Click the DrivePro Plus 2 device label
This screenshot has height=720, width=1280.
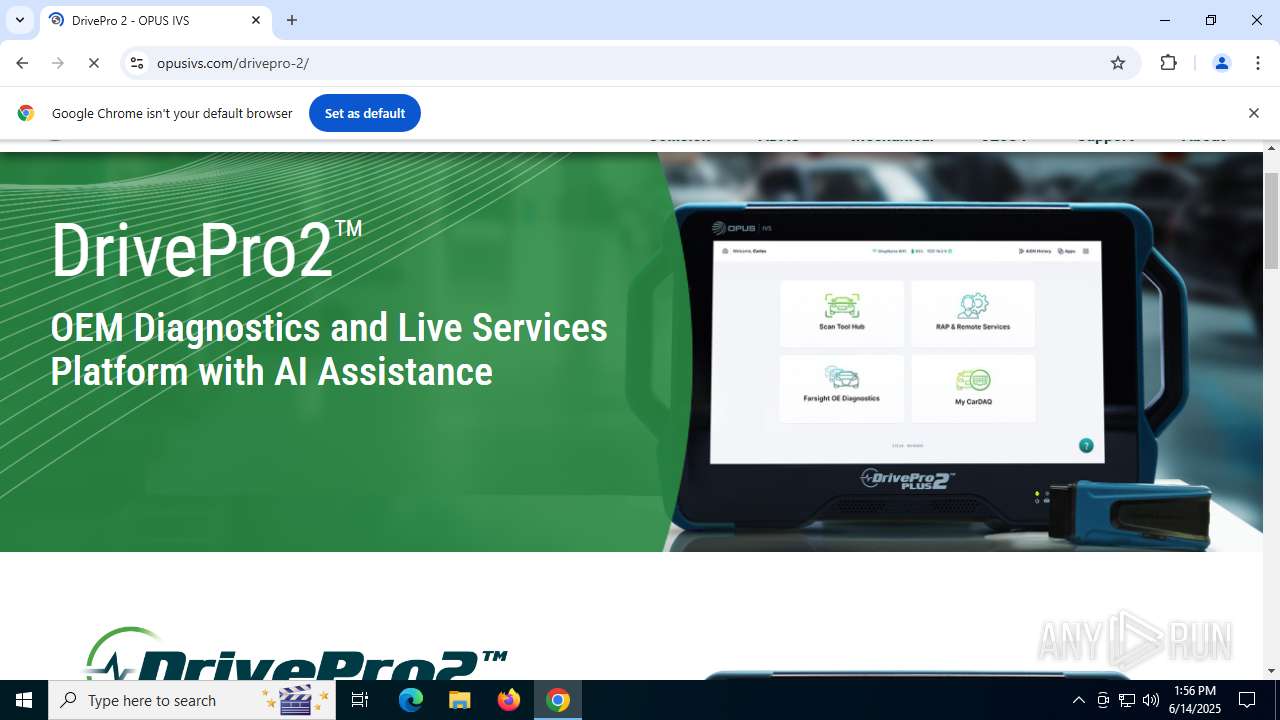[x=908, y=479]
